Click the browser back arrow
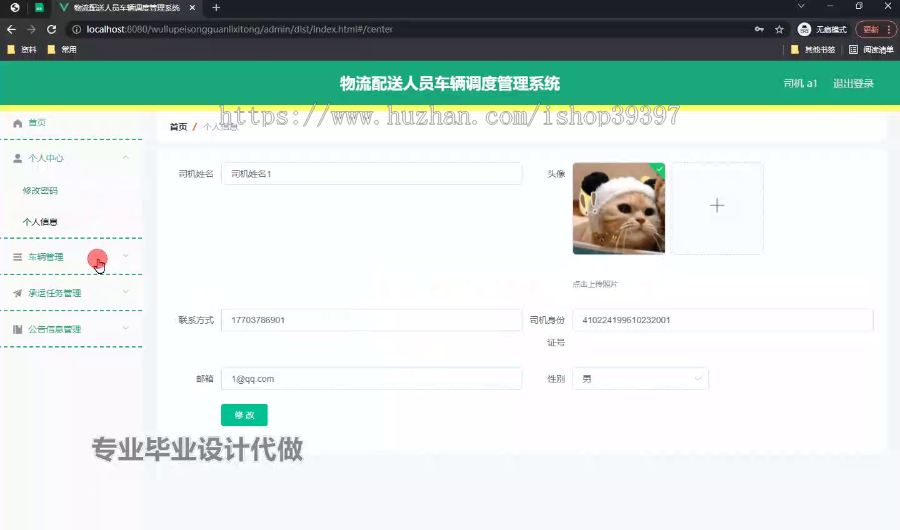Image resolution: width=900 pixels, height=530 pixels. pyautogui.click(x=11, y=29)
